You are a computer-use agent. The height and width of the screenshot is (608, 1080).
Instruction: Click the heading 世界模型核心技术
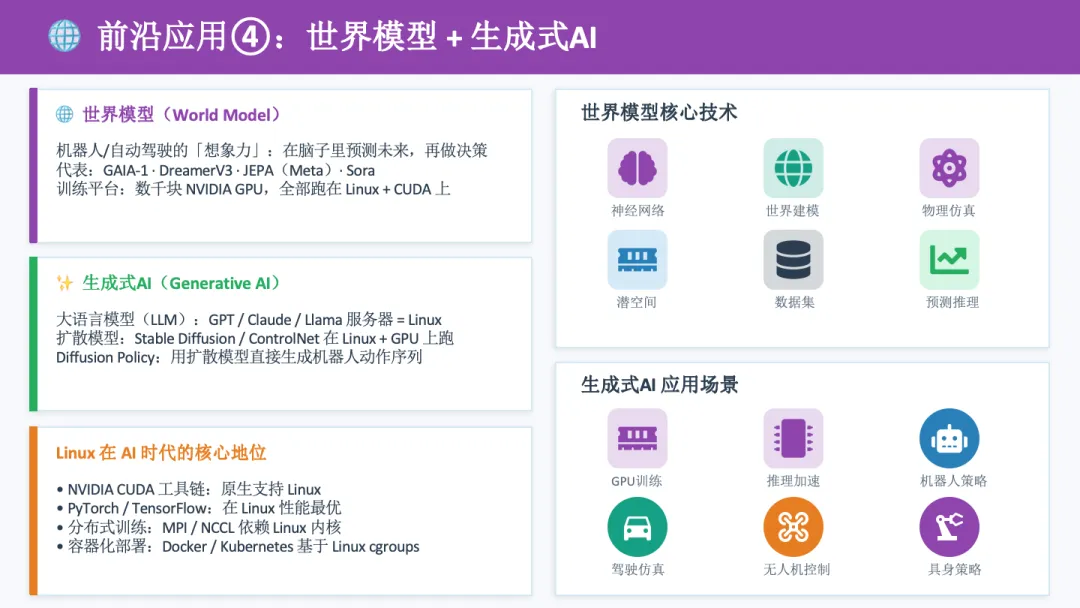point(659,112)
